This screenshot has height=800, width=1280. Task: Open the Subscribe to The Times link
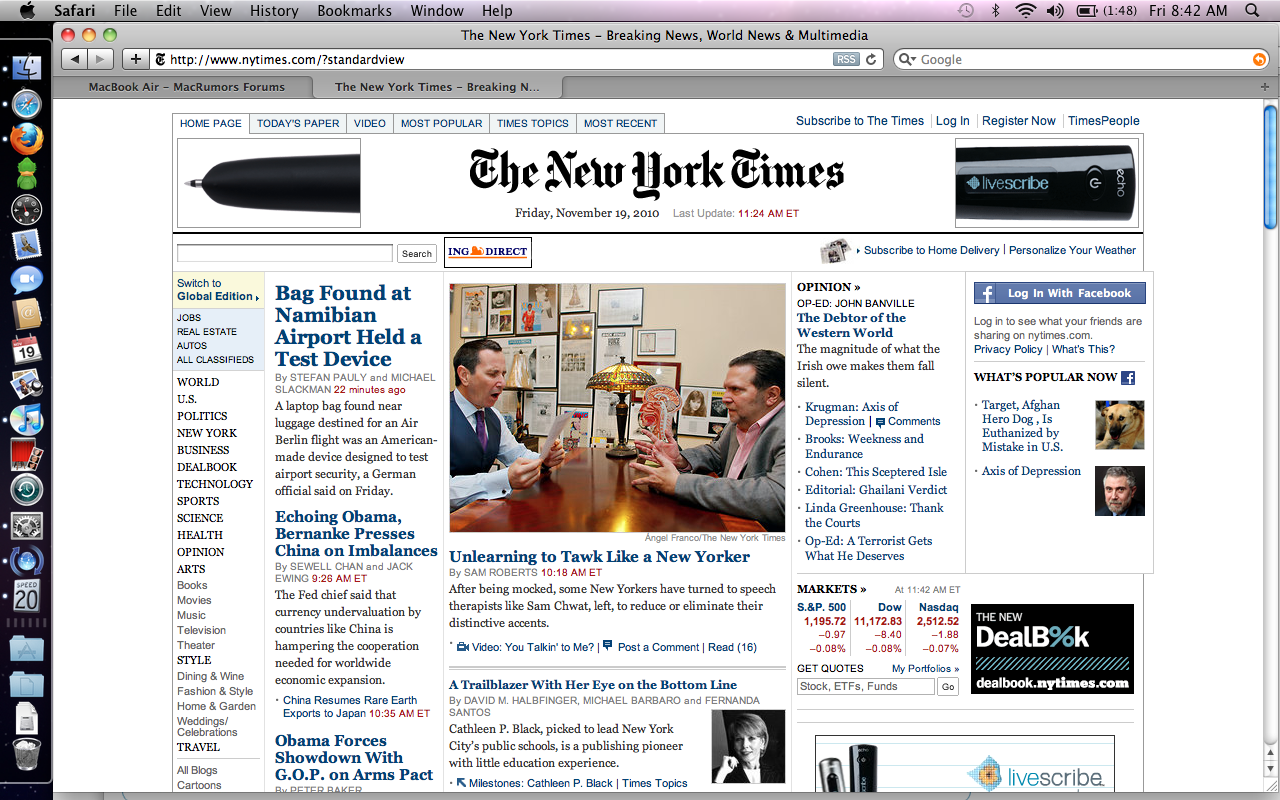(860, 121)
